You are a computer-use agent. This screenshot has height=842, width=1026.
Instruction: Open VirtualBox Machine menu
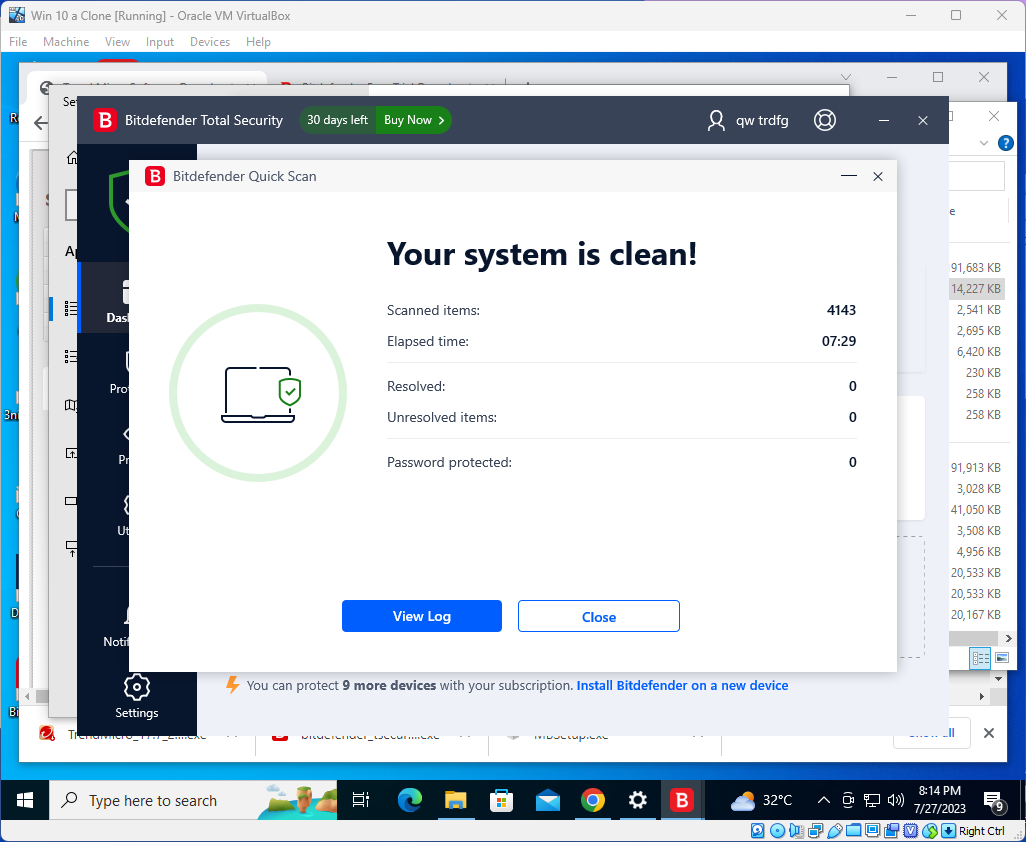point(66,42)
